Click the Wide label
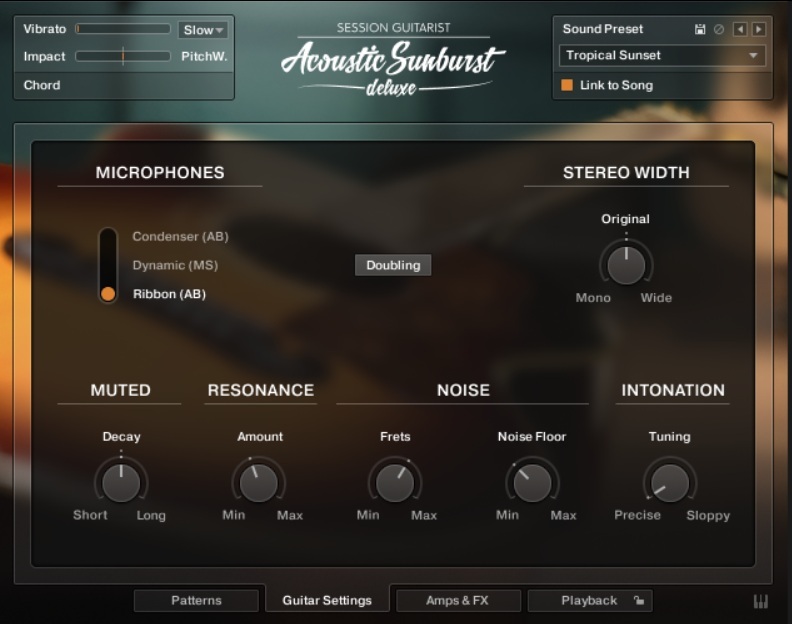The image size is (792, 624). pos(656,298)
